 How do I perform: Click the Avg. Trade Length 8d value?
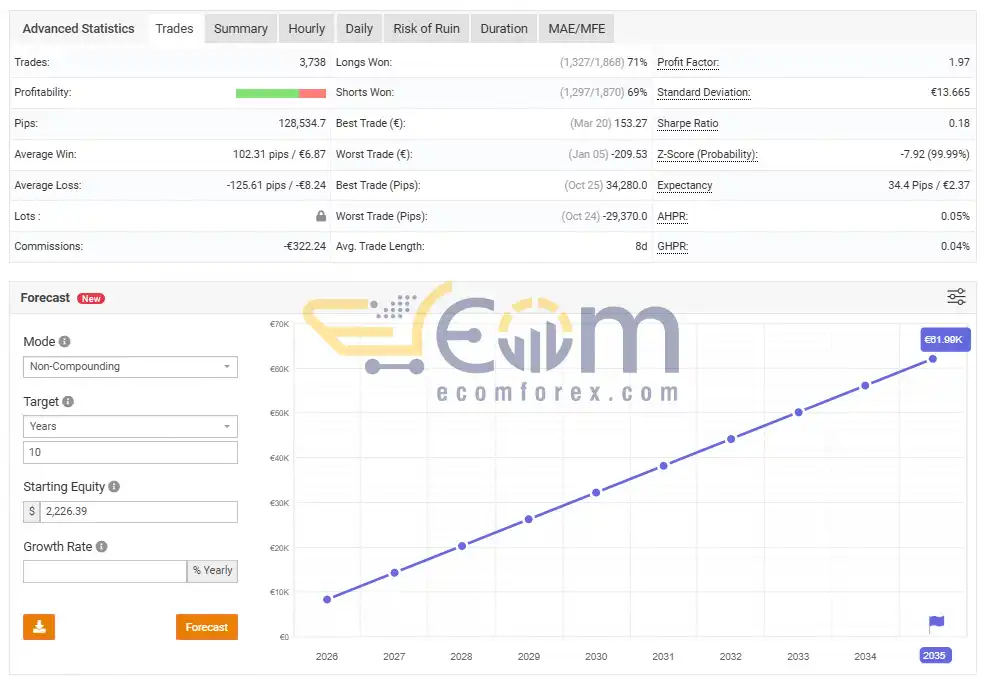click(641, 246)
